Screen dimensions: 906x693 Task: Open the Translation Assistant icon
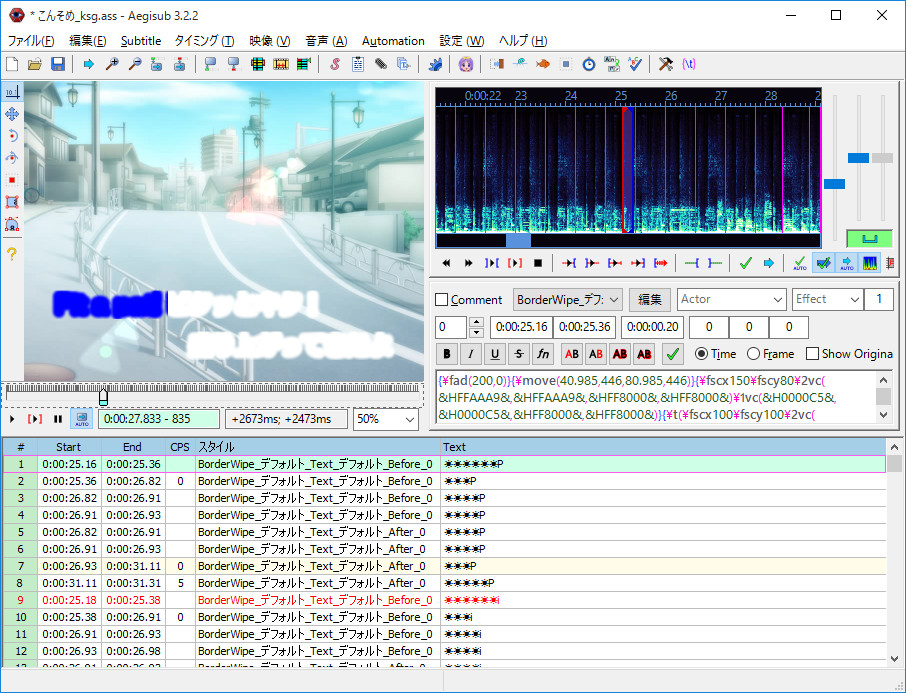click(543, 64)
